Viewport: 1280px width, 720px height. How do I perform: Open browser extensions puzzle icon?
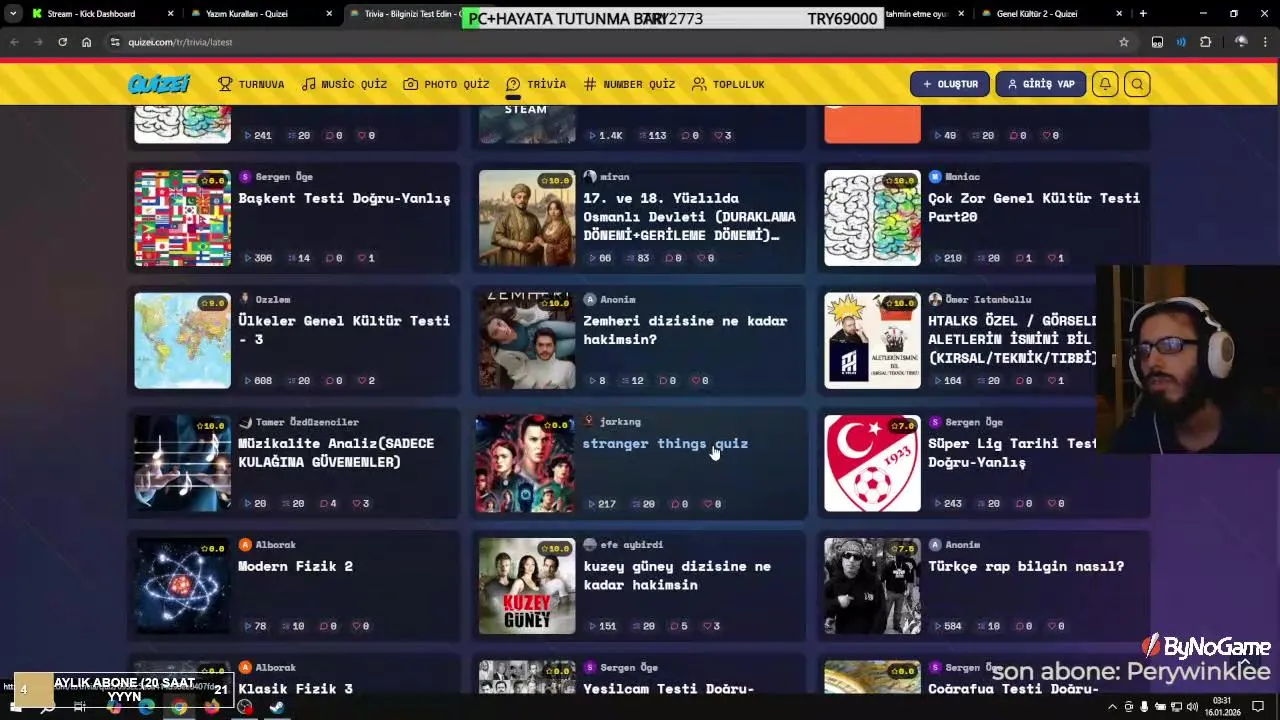[1205, 42]
